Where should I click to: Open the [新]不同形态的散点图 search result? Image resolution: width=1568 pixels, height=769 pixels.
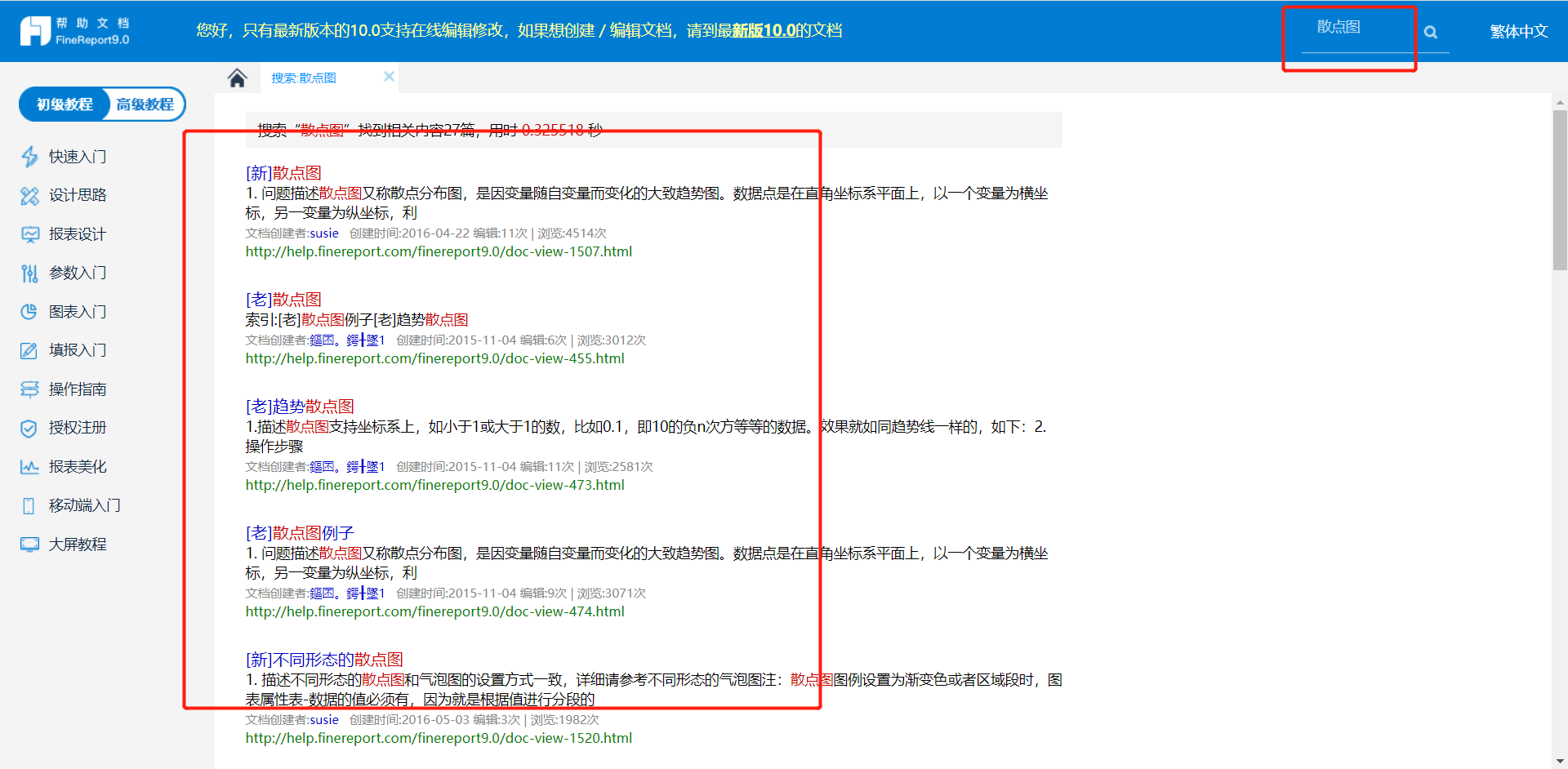(324, 660)
